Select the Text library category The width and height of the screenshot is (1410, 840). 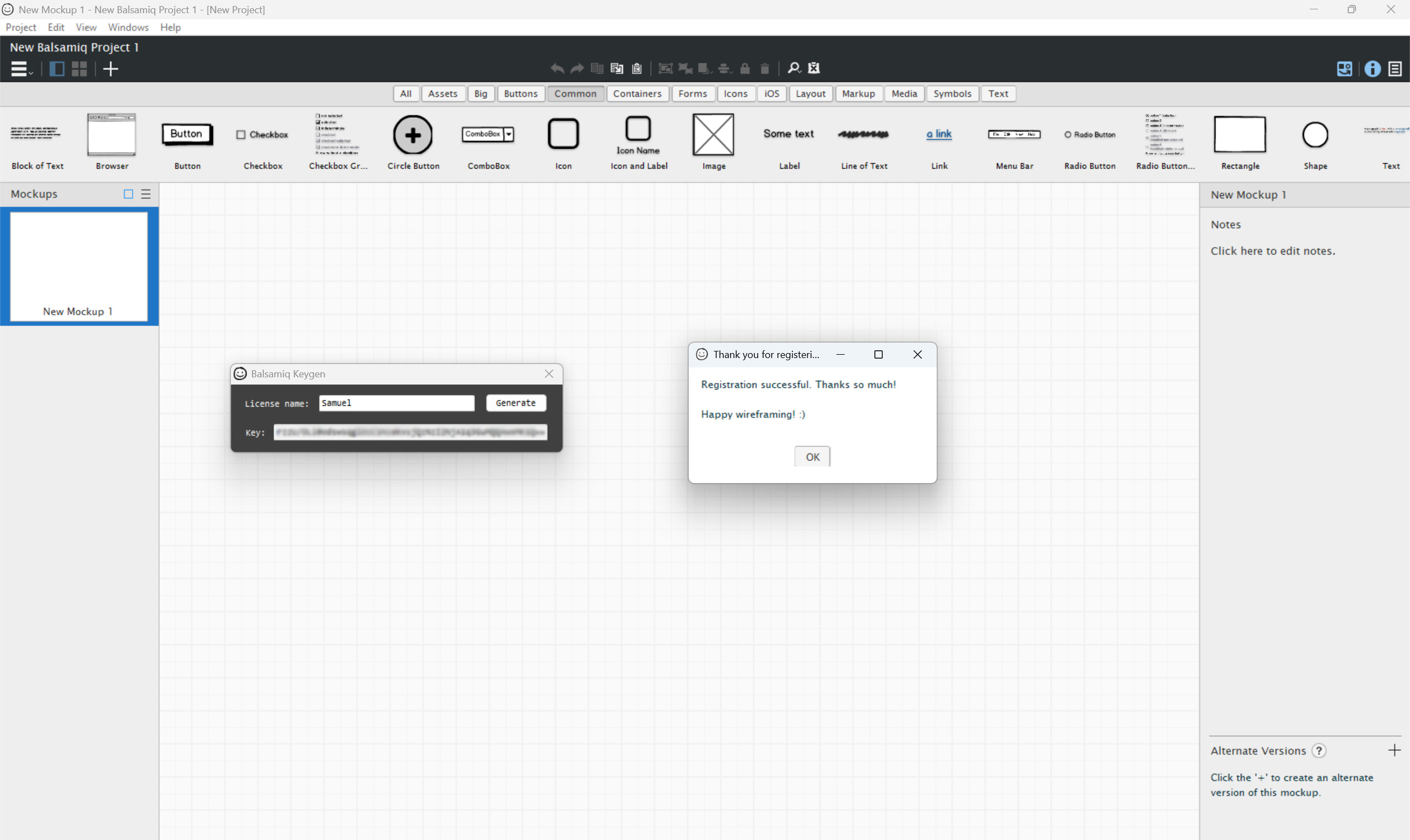coord(998,94)
